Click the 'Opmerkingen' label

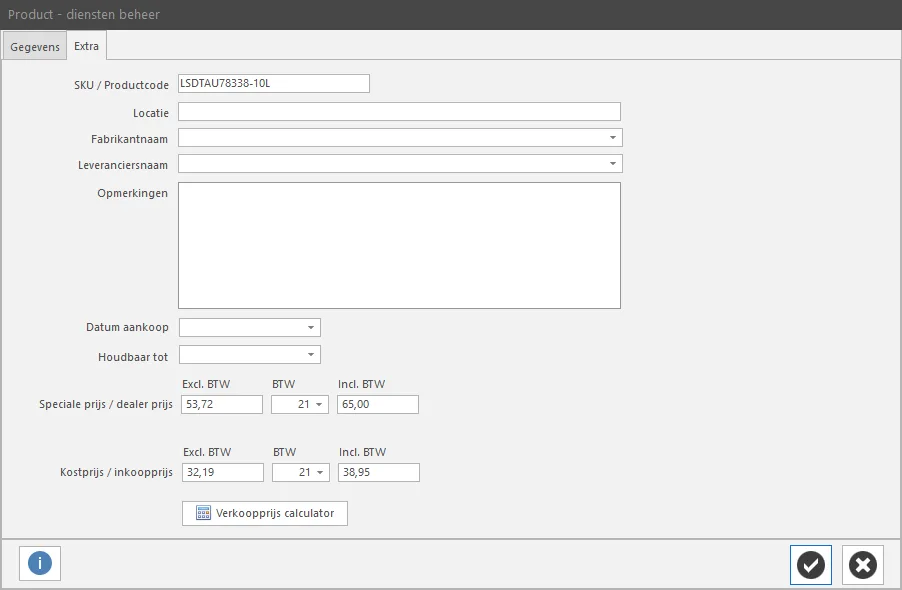[132, 193]
